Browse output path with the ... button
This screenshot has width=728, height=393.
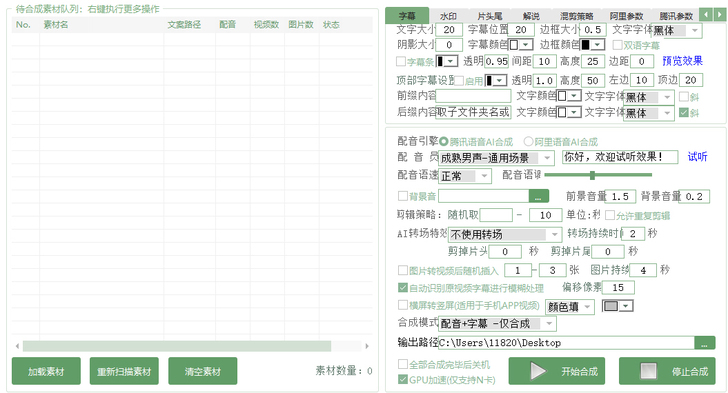(704, 343)
